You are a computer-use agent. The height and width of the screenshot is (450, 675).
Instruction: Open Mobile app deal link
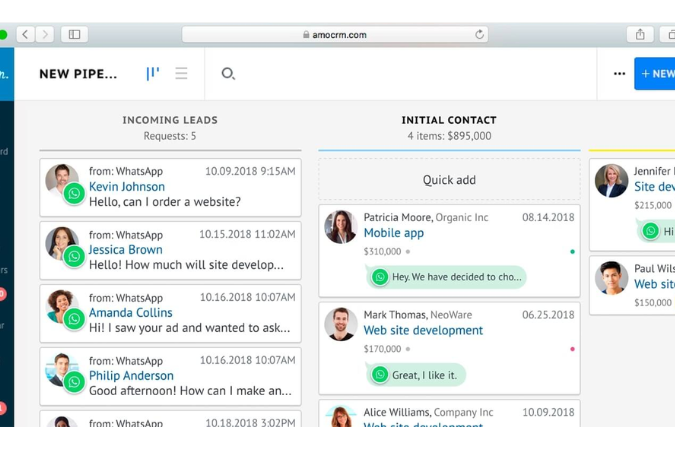393,233
